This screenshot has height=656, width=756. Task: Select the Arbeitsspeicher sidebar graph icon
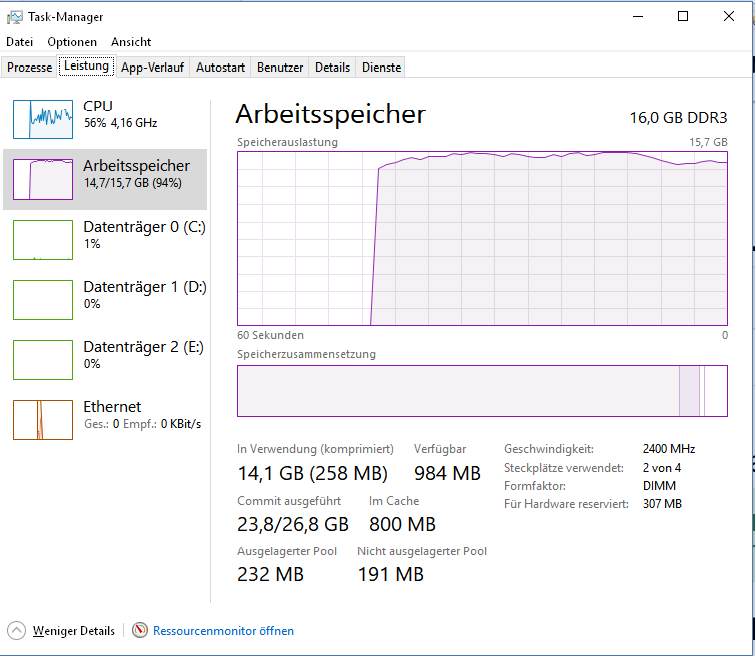click(43, 179)
